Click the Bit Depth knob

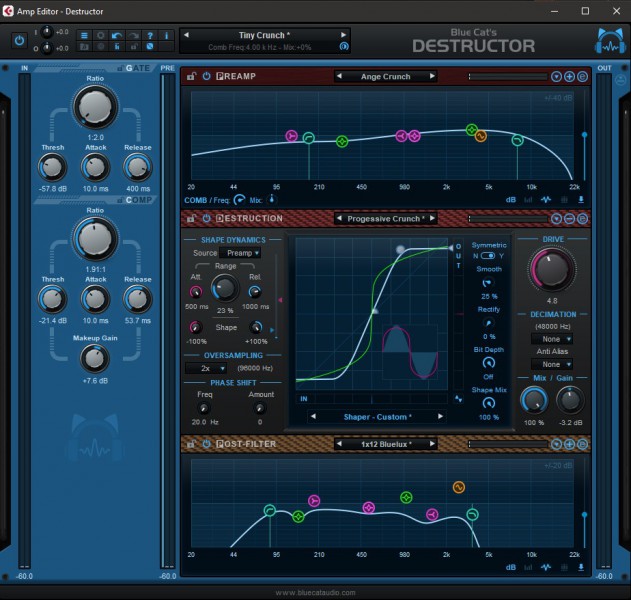489,363
